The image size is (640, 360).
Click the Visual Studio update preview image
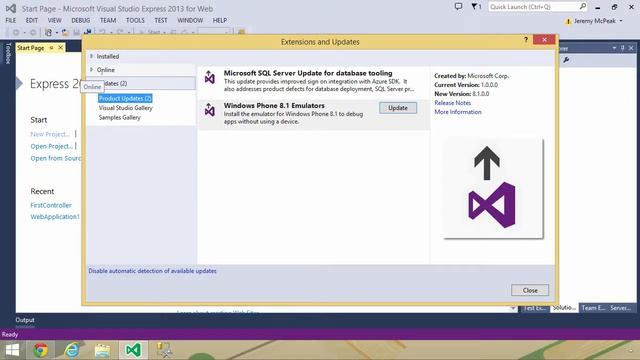point(493,188)
